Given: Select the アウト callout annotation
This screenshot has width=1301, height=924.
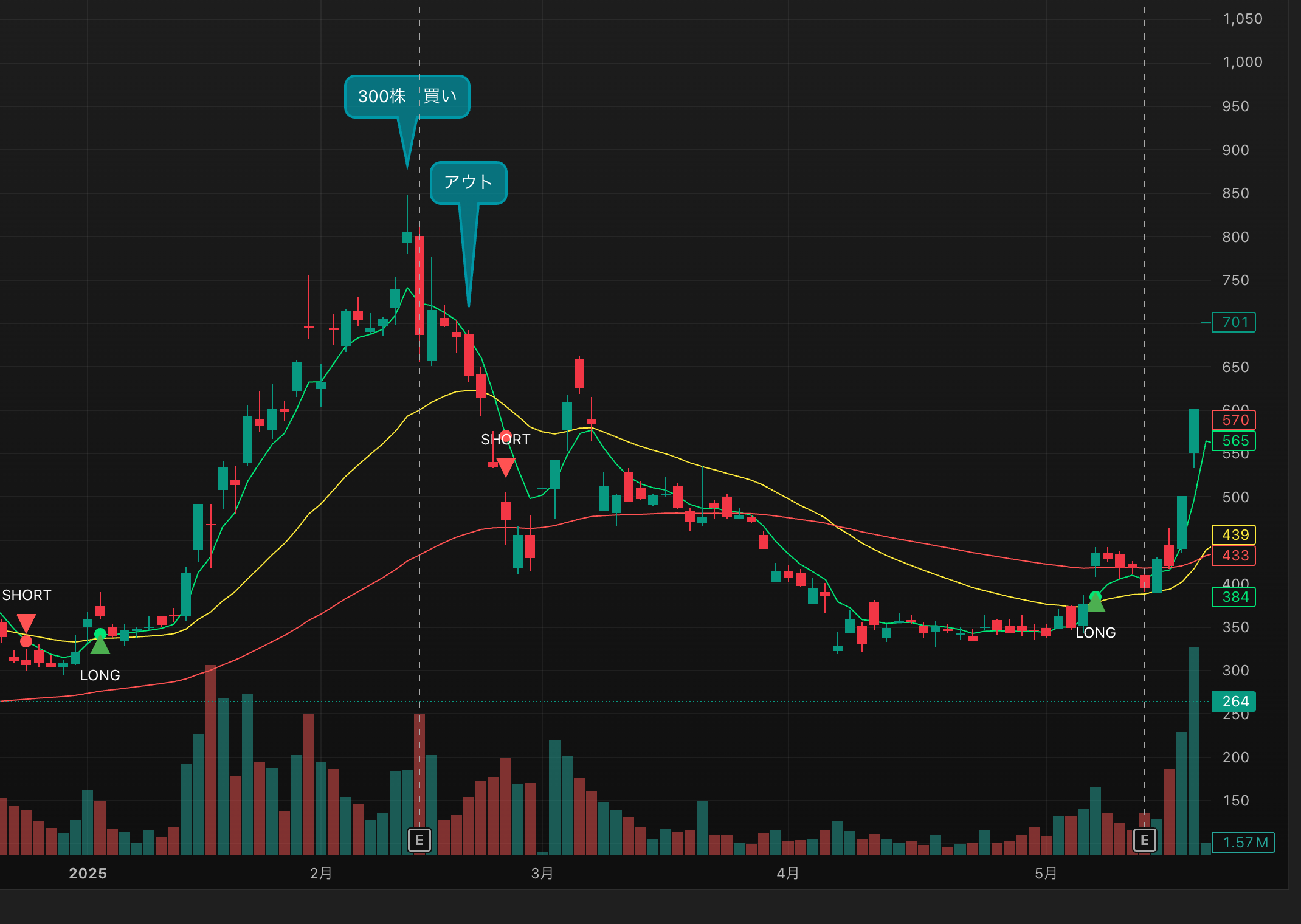Looking at the screenshot, I should [x=468, y=182].
